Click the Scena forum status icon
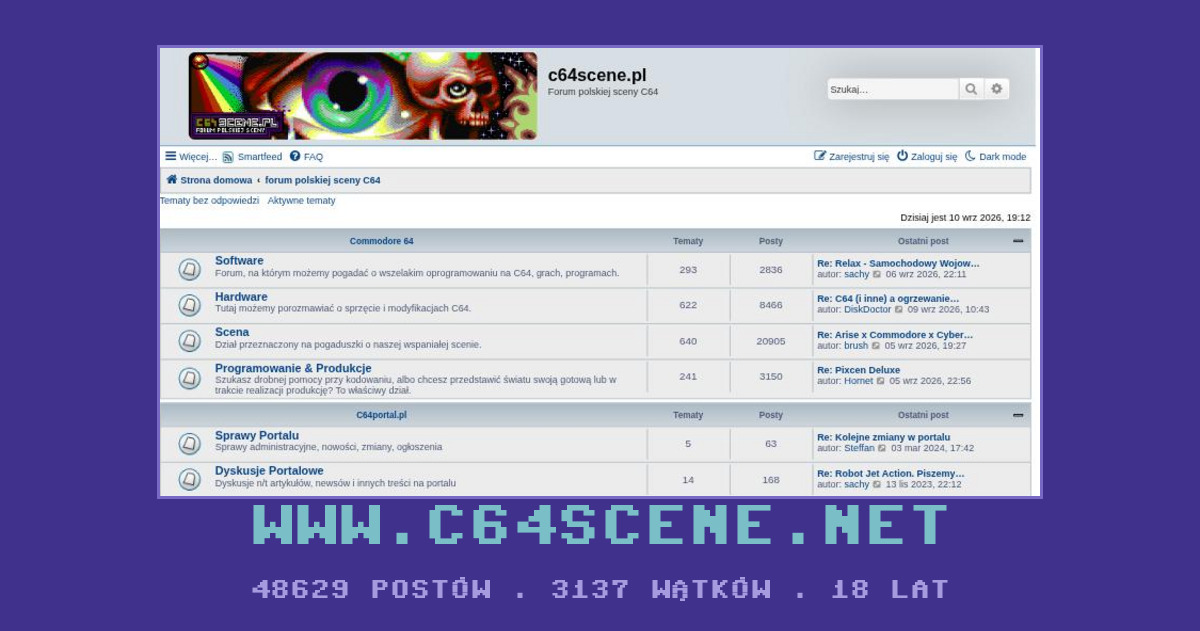Screen dimensions: 1200x631 (189, 341)
